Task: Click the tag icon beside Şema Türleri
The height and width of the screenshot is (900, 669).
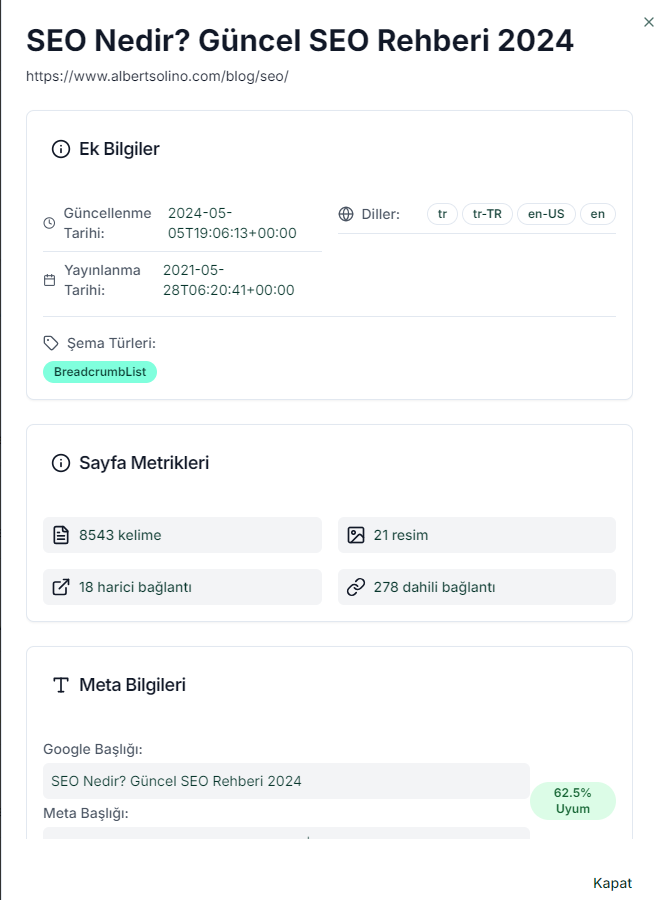Action: pos(51,343)
